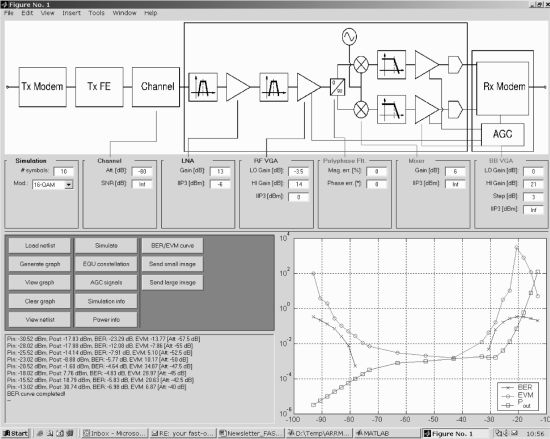The width and height of the screenshot is (550, 439).
Task: Click the lower low-pass filter block
Action: coord(391,110)
